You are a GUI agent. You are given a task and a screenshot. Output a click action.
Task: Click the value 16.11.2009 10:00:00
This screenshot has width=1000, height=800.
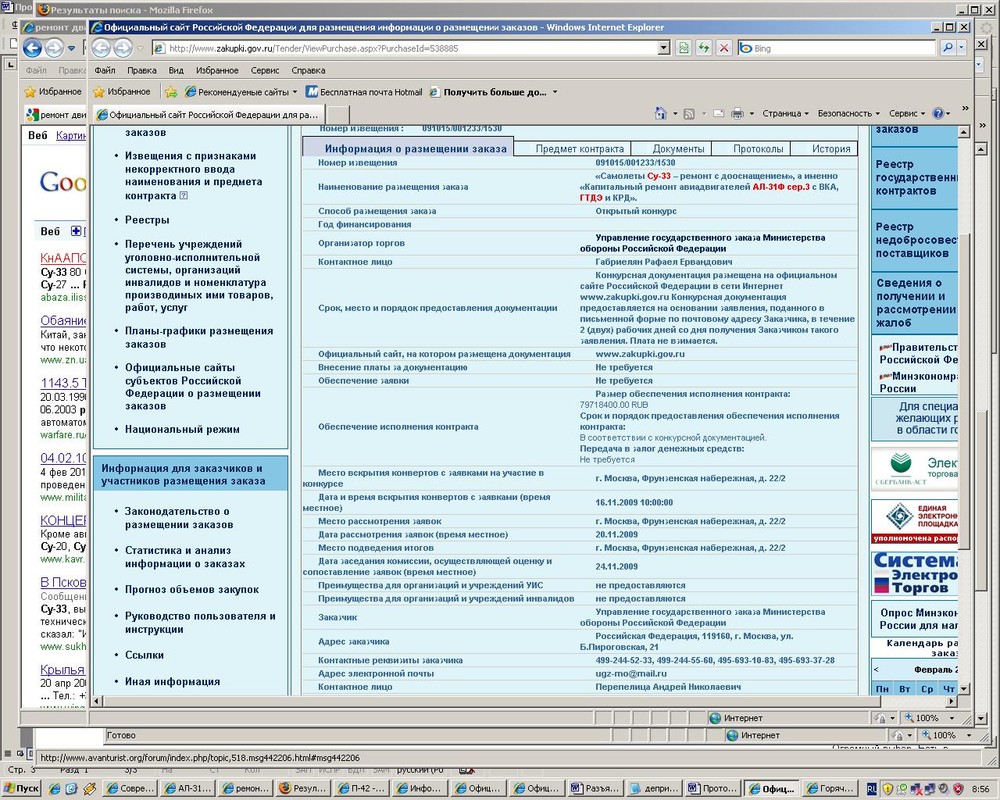click(x=634, y=503)
